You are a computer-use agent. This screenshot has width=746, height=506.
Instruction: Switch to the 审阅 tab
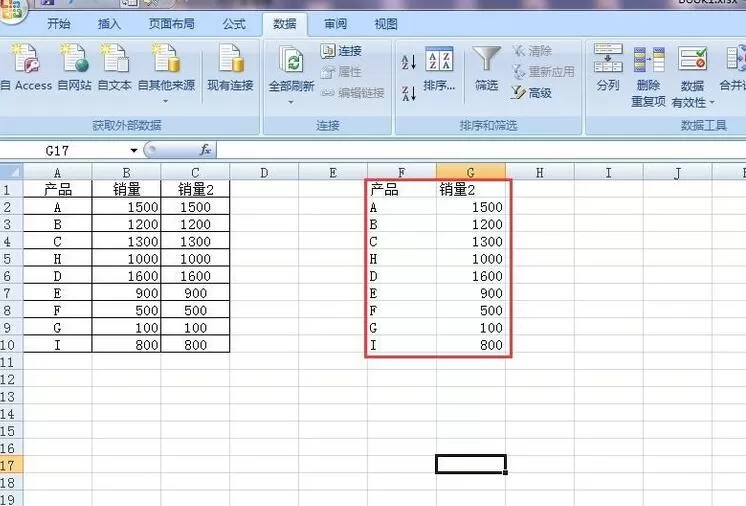336,24
